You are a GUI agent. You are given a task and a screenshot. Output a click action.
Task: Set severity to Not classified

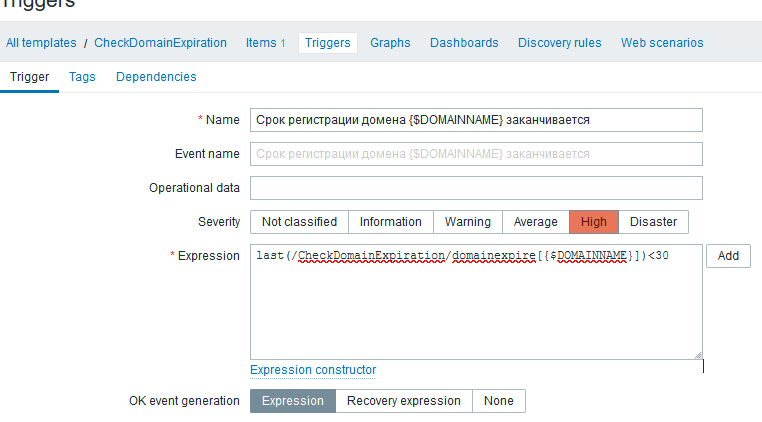click(299, 222)
